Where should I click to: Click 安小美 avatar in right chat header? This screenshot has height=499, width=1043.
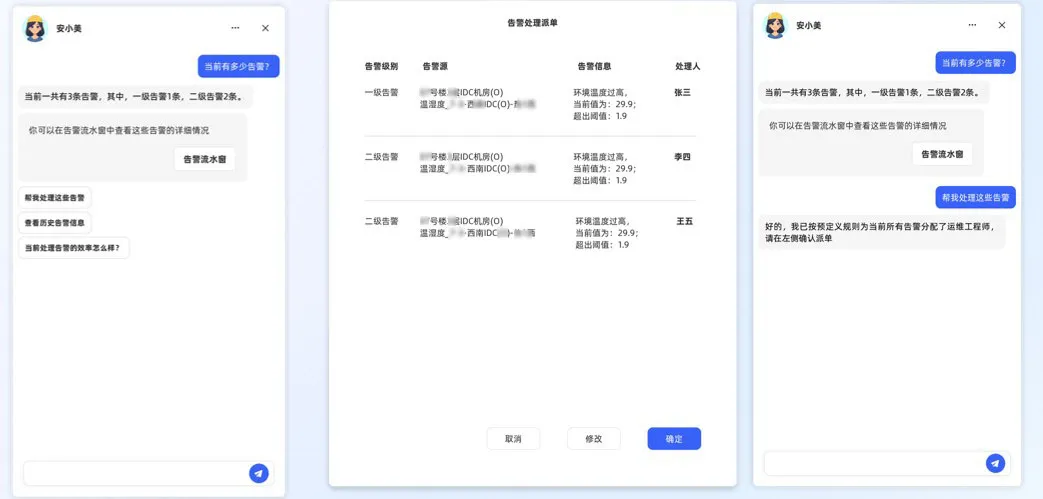[x=775, y=25]
